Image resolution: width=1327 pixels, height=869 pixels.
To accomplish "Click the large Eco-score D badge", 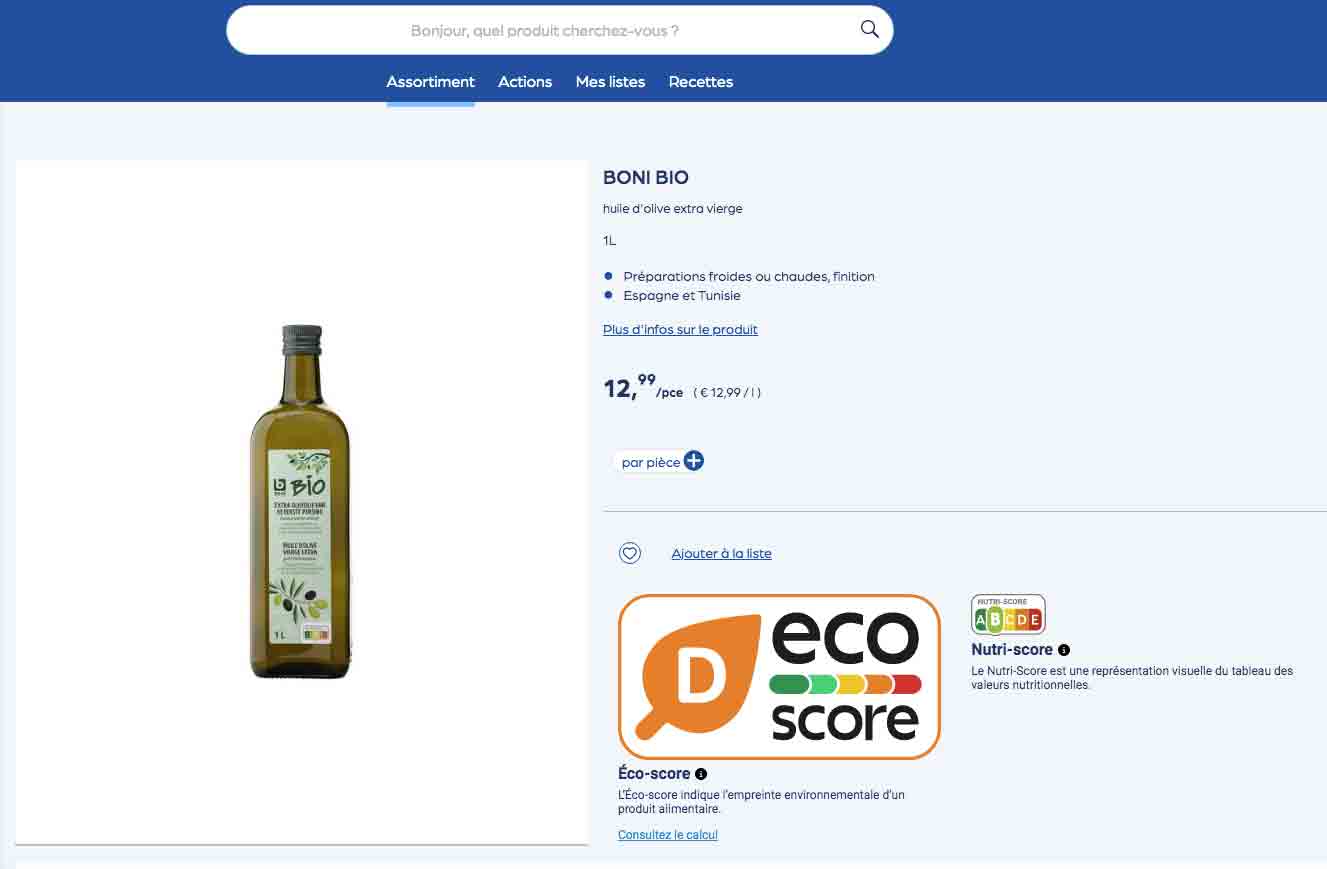I will pyautogui.click(x=779, y=677).
